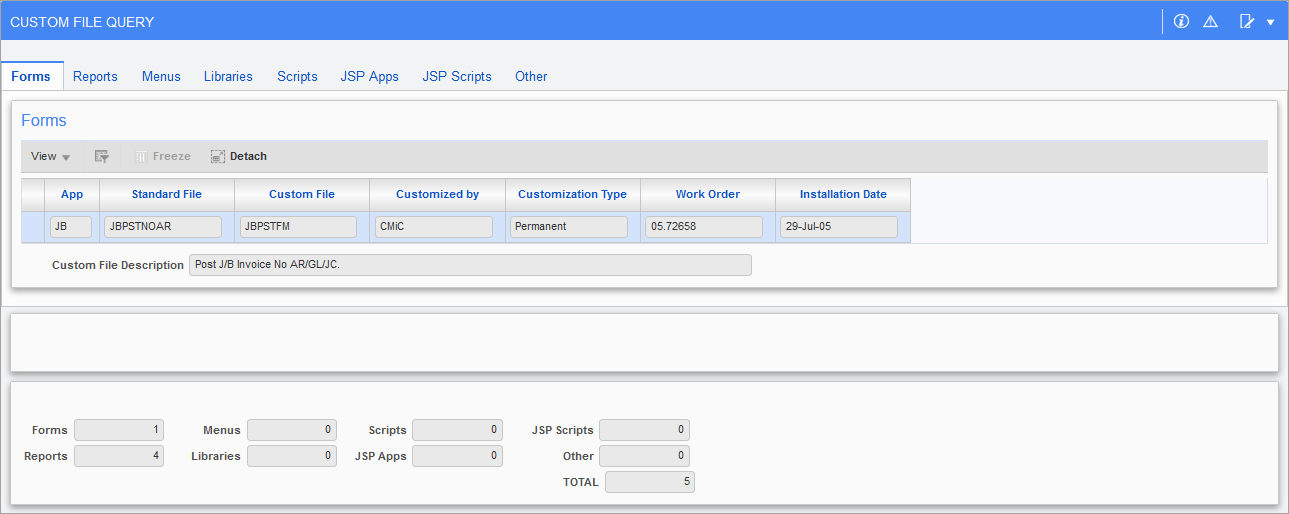The width and height of the screenshot is (1289, 514).
Task: Click the TOTAL label
Action: pos(581,482)
